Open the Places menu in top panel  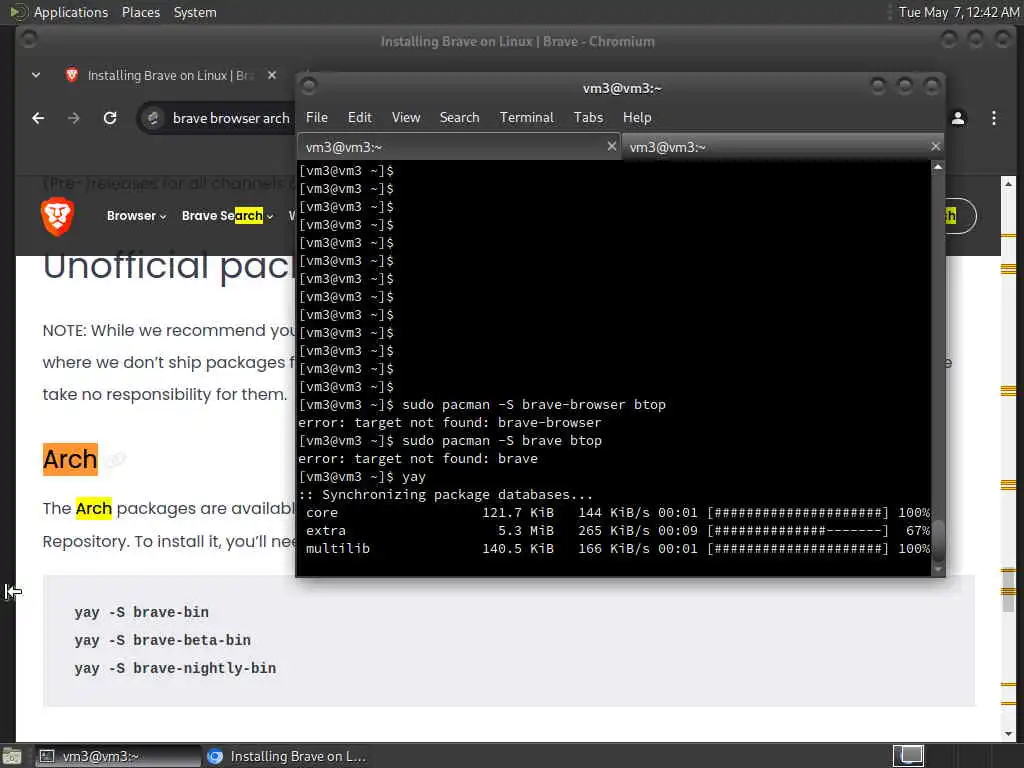140,12
